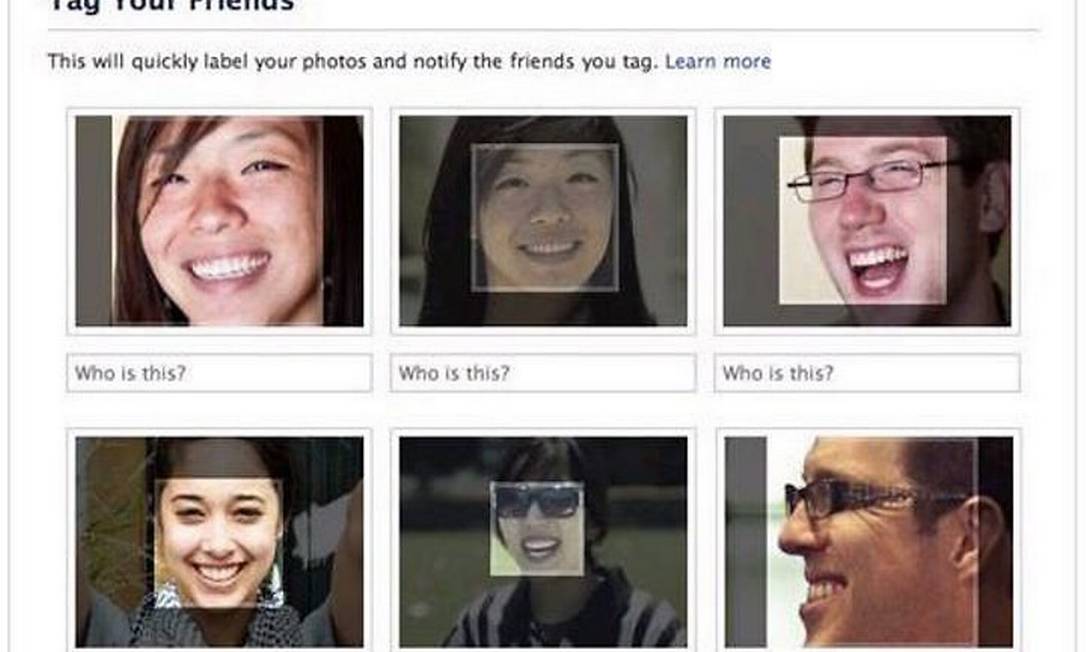Select the profile-view man with glasses thumbnail
This screenshot has height=652, width=1086.
coord(869,542)
